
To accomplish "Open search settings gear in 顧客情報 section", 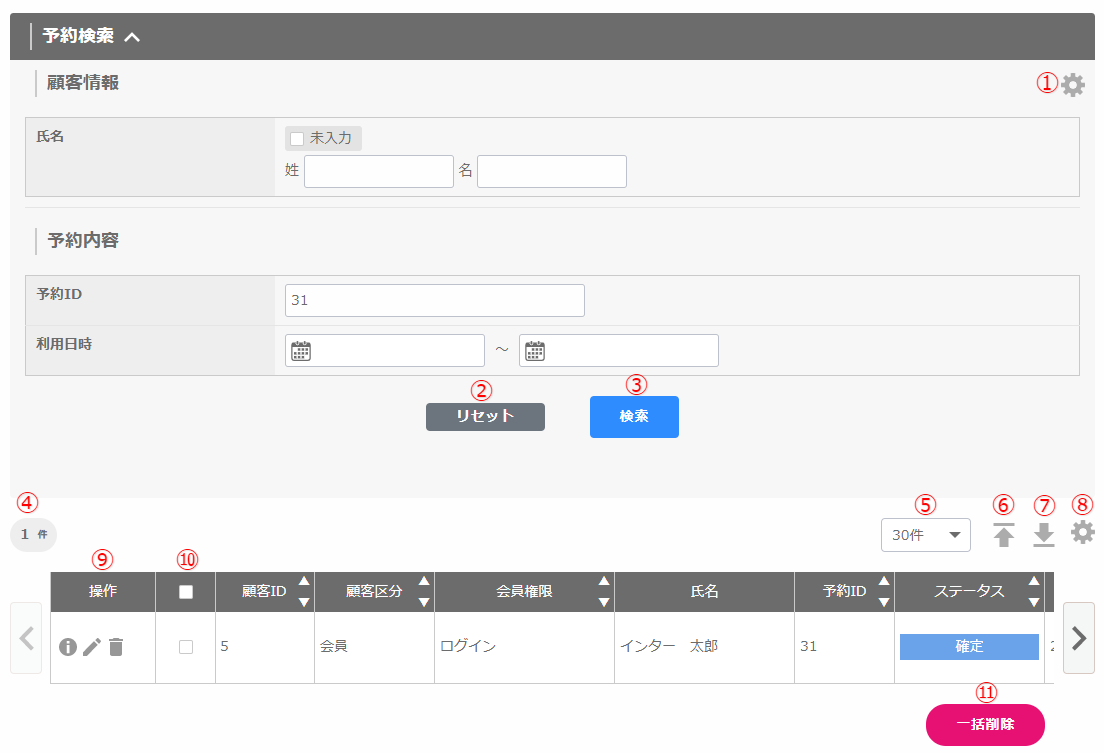I will tap(1072, 86).
